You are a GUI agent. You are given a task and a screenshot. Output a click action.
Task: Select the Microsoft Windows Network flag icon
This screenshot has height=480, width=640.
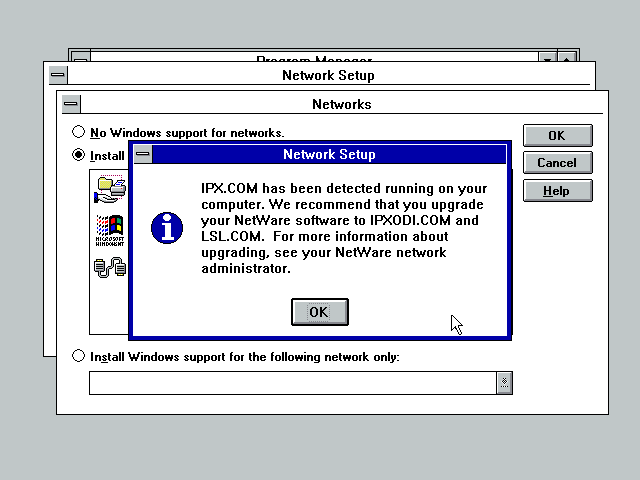[x=110, y=228]
